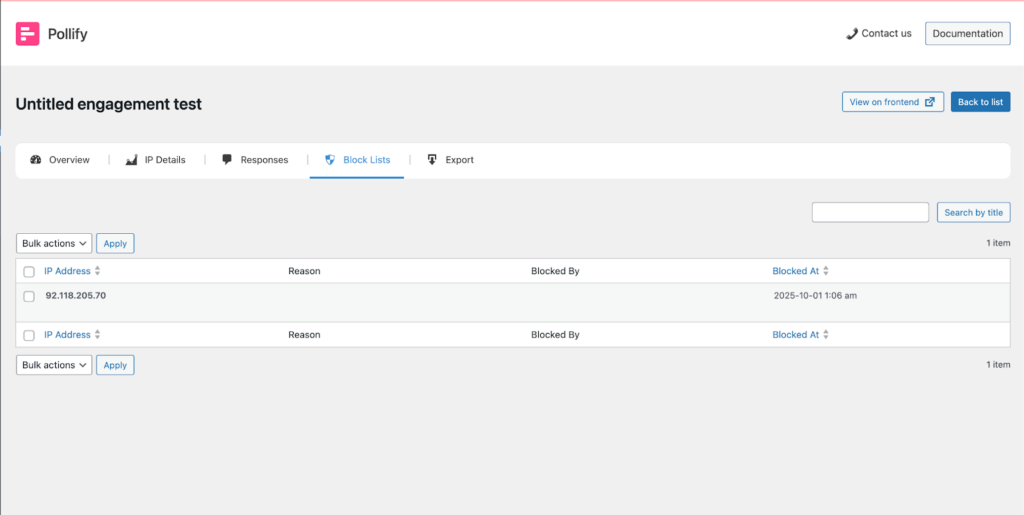Switch to the Responses tab
Image resolution: width=1024 pixels, height=515 pixels.
(x=264, y=160)
